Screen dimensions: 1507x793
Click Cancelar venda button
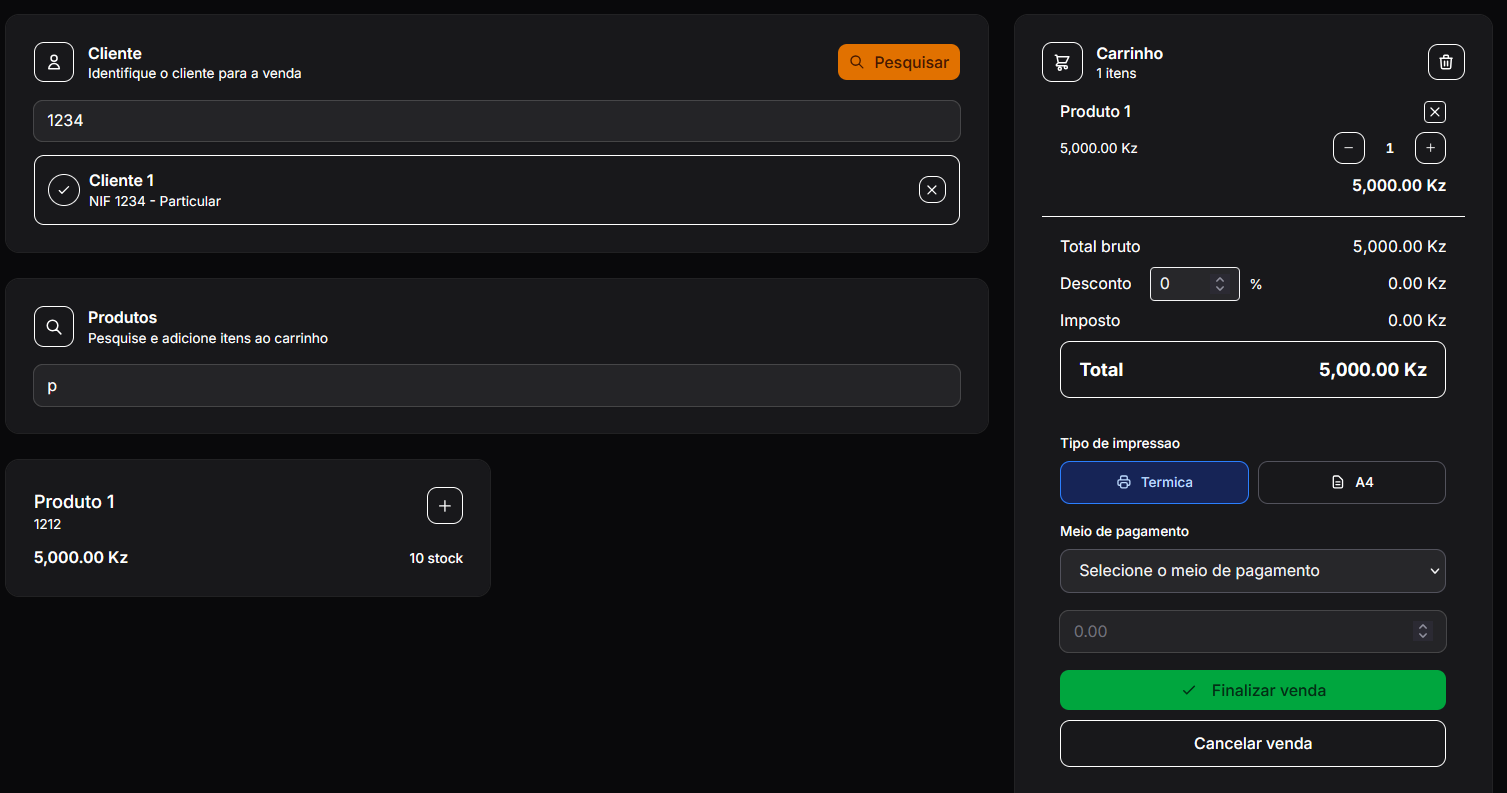tap(1252, 743)
